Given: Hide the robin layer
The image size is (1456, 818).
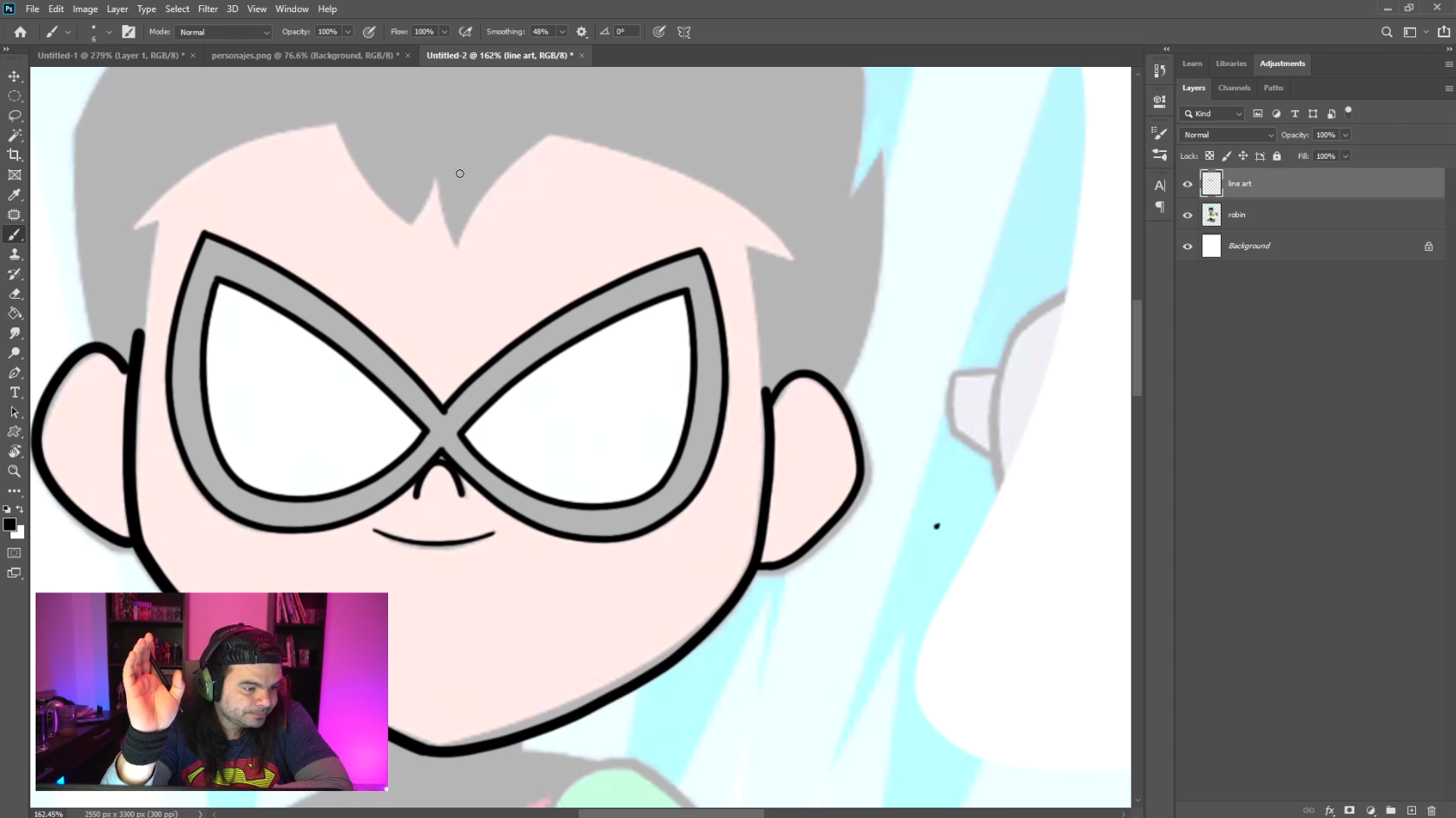Looking at the screenshot, I should [1188, 215].
